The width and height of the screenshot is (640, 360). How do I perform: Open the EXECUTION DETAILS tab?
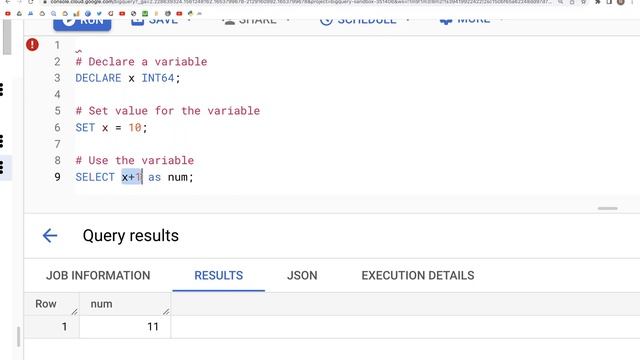tap(418, 276)
